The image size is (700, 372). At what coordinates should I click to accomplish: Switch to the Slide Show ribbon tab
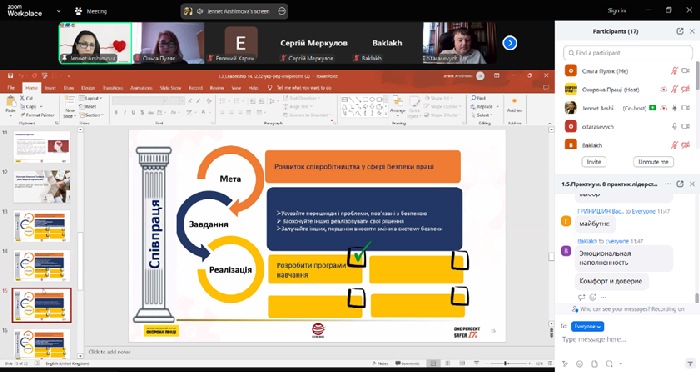point(171,88)
